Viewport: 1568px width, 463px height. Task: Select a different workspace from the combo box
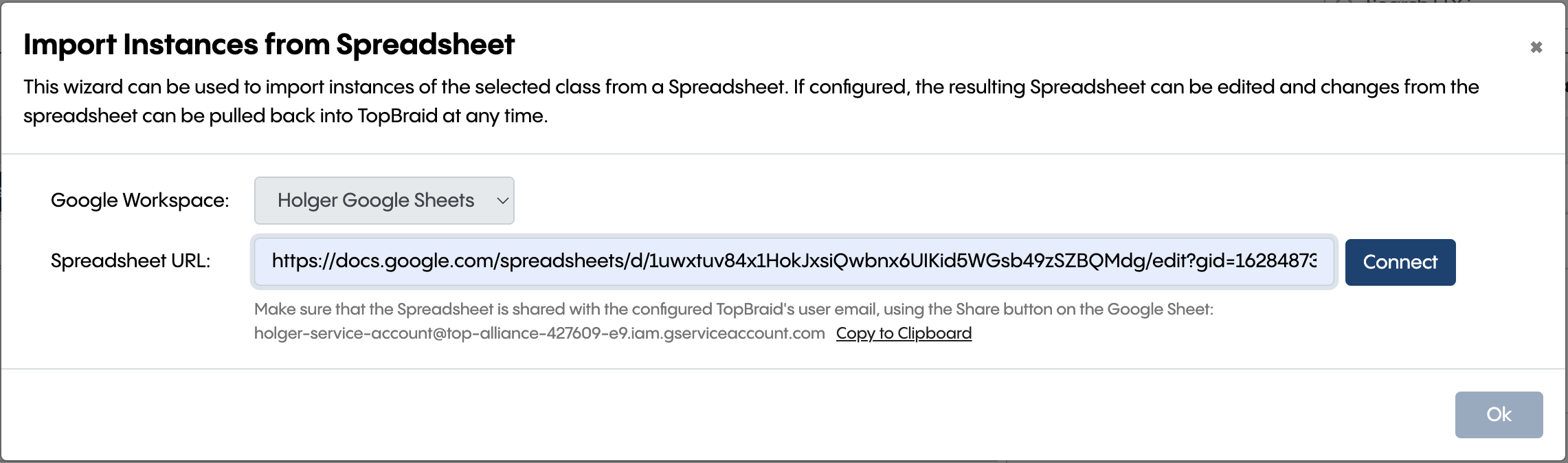click(x=384, y=200)
